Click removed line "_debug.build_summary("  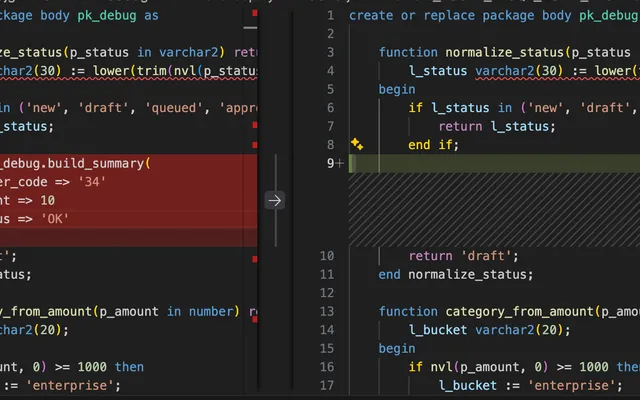click(x=75, y=163)
